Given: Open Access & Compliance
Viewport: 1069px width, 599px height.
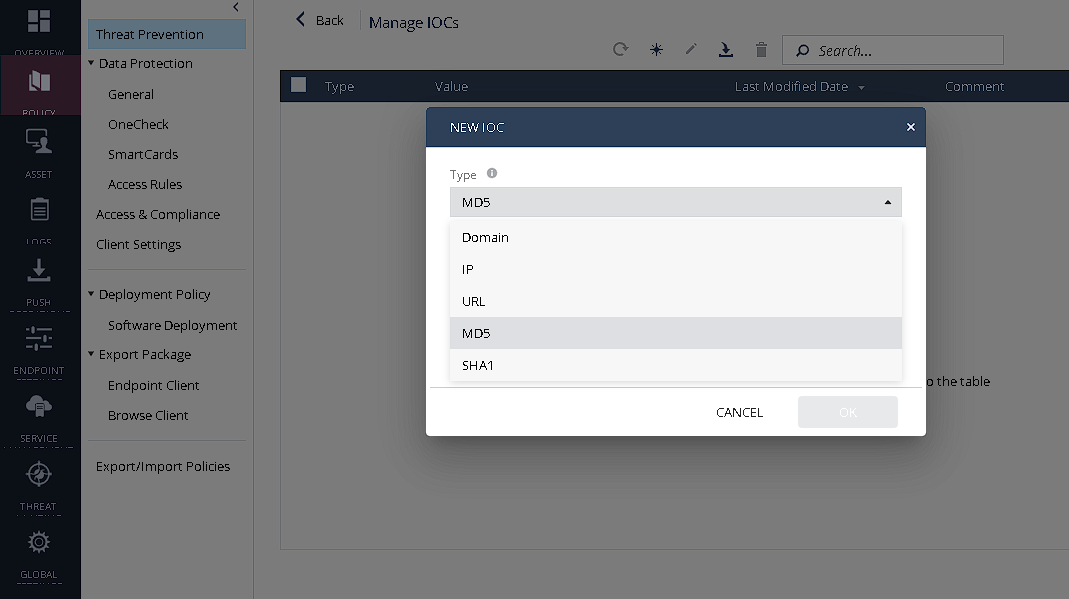Looking at the screenshot, I should (157, 214).
